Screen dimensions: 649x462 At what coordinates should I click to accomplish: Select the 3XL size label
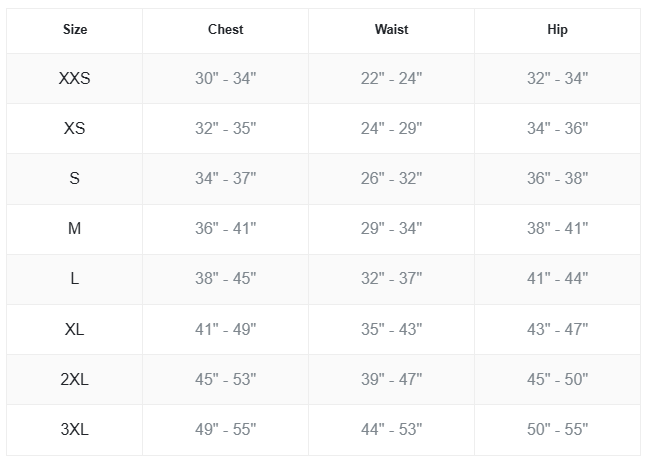(x=75, y=430)
